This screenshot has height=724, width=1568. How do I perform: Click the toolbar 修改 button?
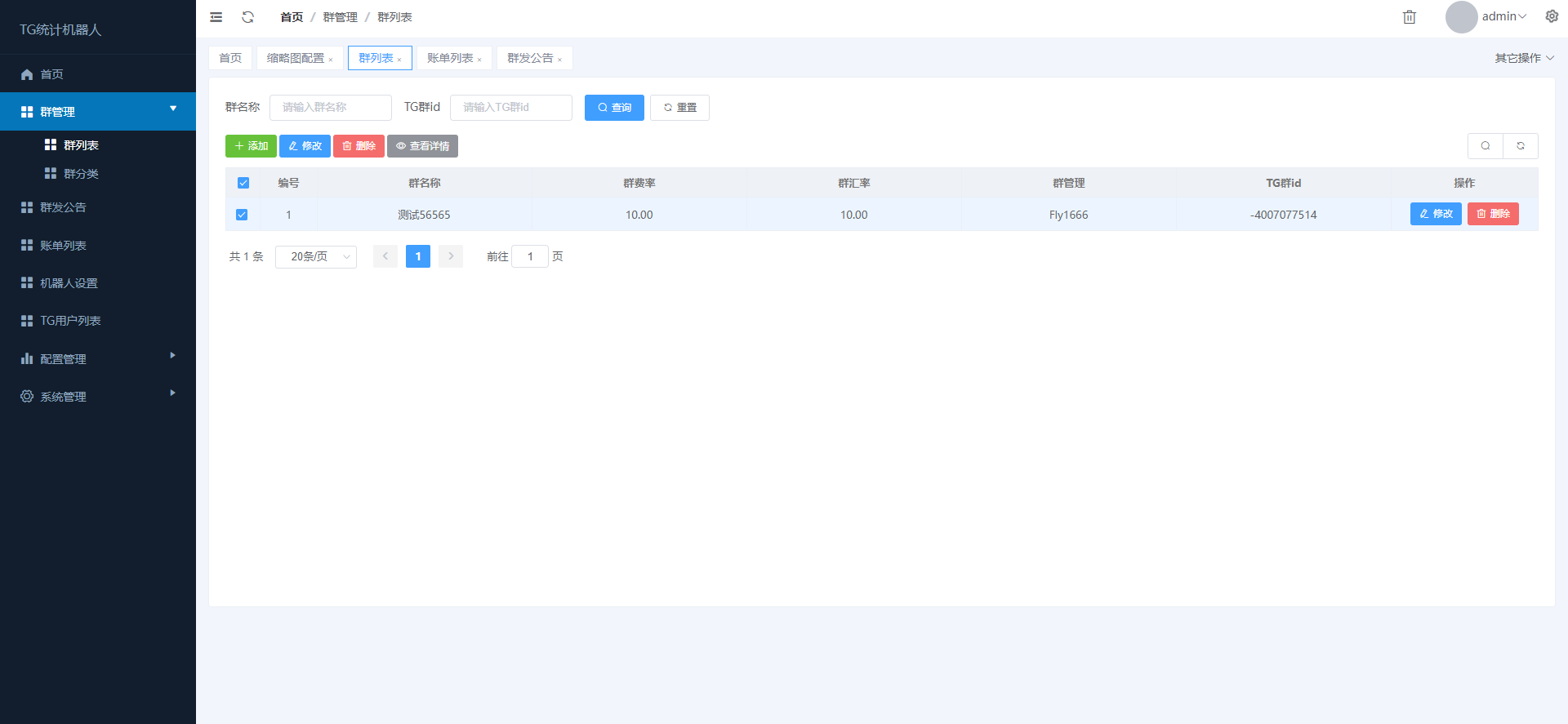point(305,146)
